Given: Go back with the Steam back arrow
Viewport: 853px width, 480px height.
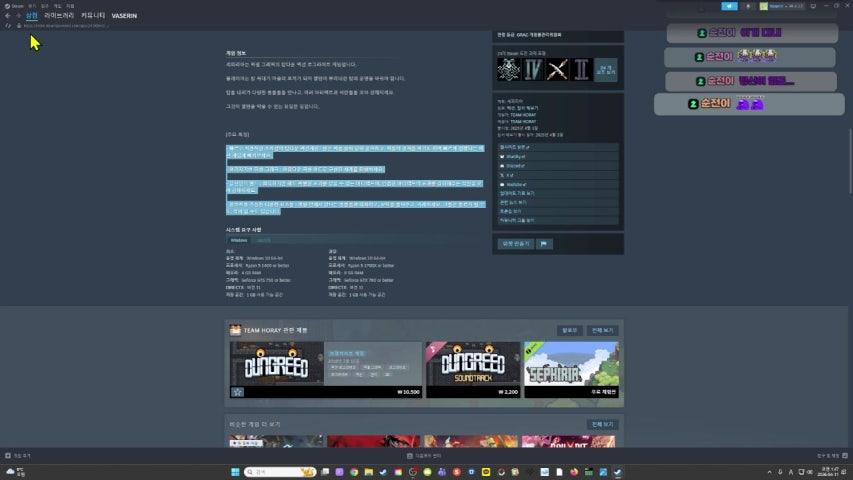Looking at the screenshot, I should (x=7, y=16).
